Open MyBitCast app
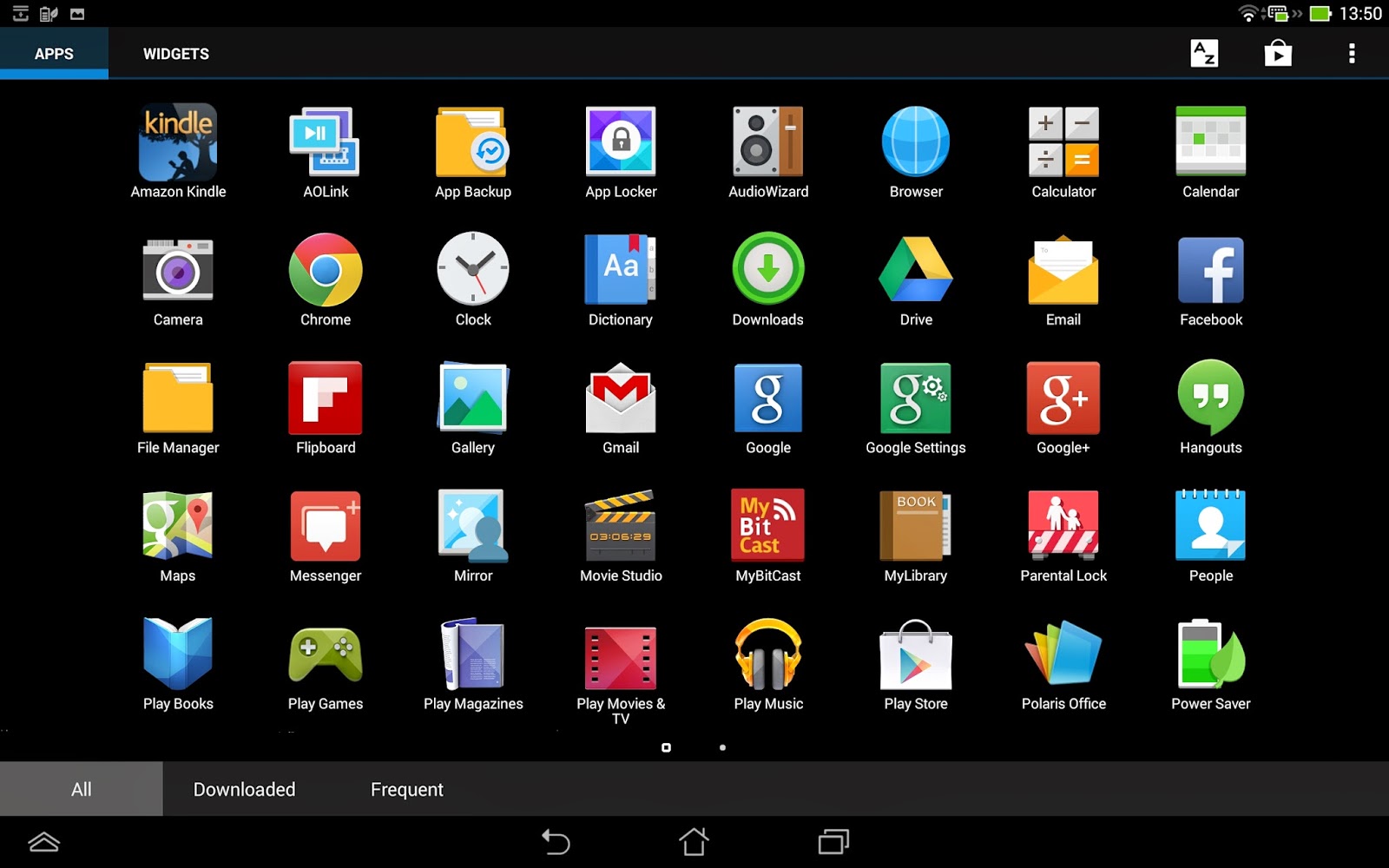Image resolution: width=1389 pixels, height=868 pixels. point(768,536)
